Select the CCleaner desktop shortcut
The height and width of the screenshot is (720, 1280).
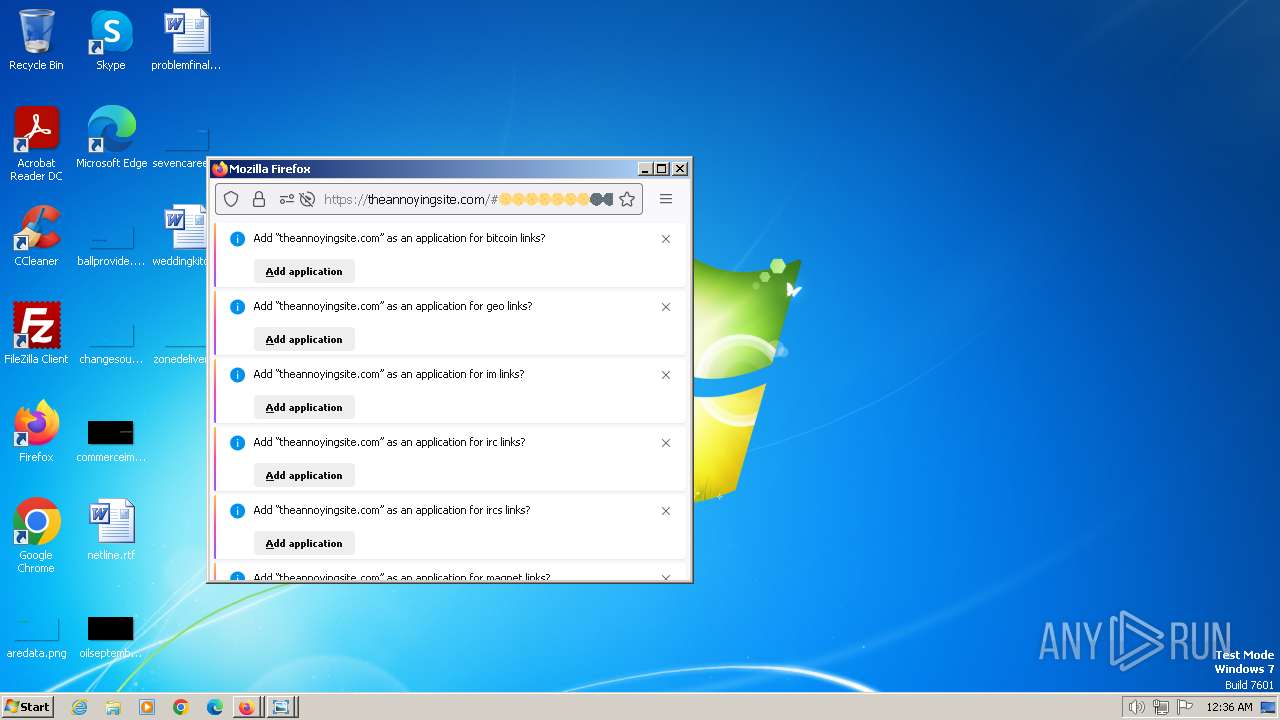[36, 236]
